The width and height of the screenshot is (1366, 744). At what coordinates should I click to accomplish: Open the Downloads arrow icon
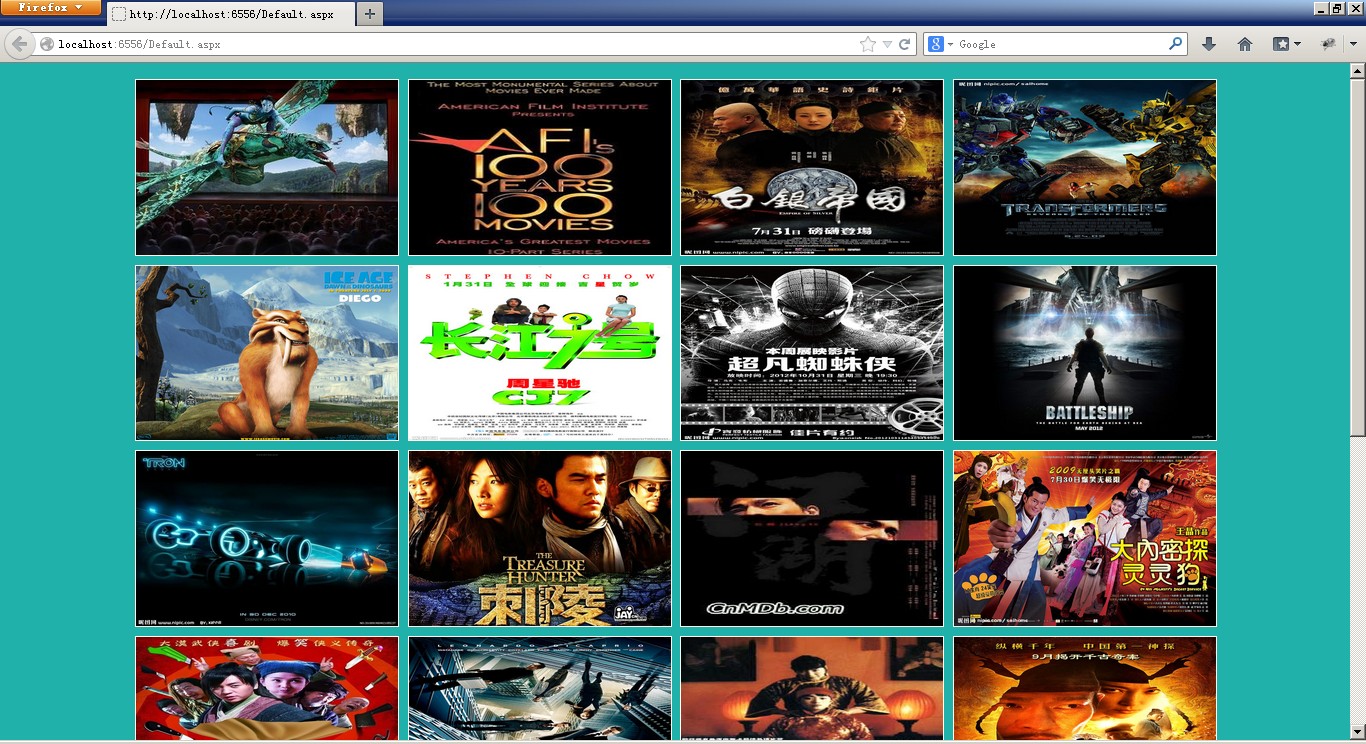tap(1208, 44)
